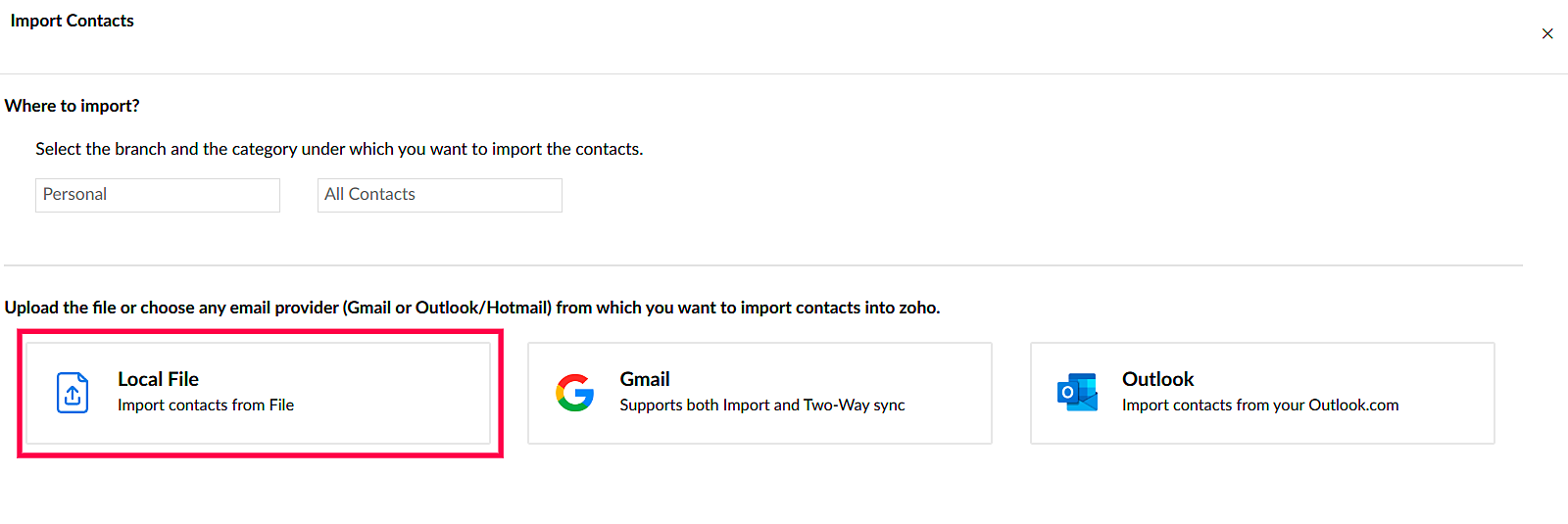Screen dimensions: 1568x524
Task: Click the branch and category instruction text
Action: point(339,149)
